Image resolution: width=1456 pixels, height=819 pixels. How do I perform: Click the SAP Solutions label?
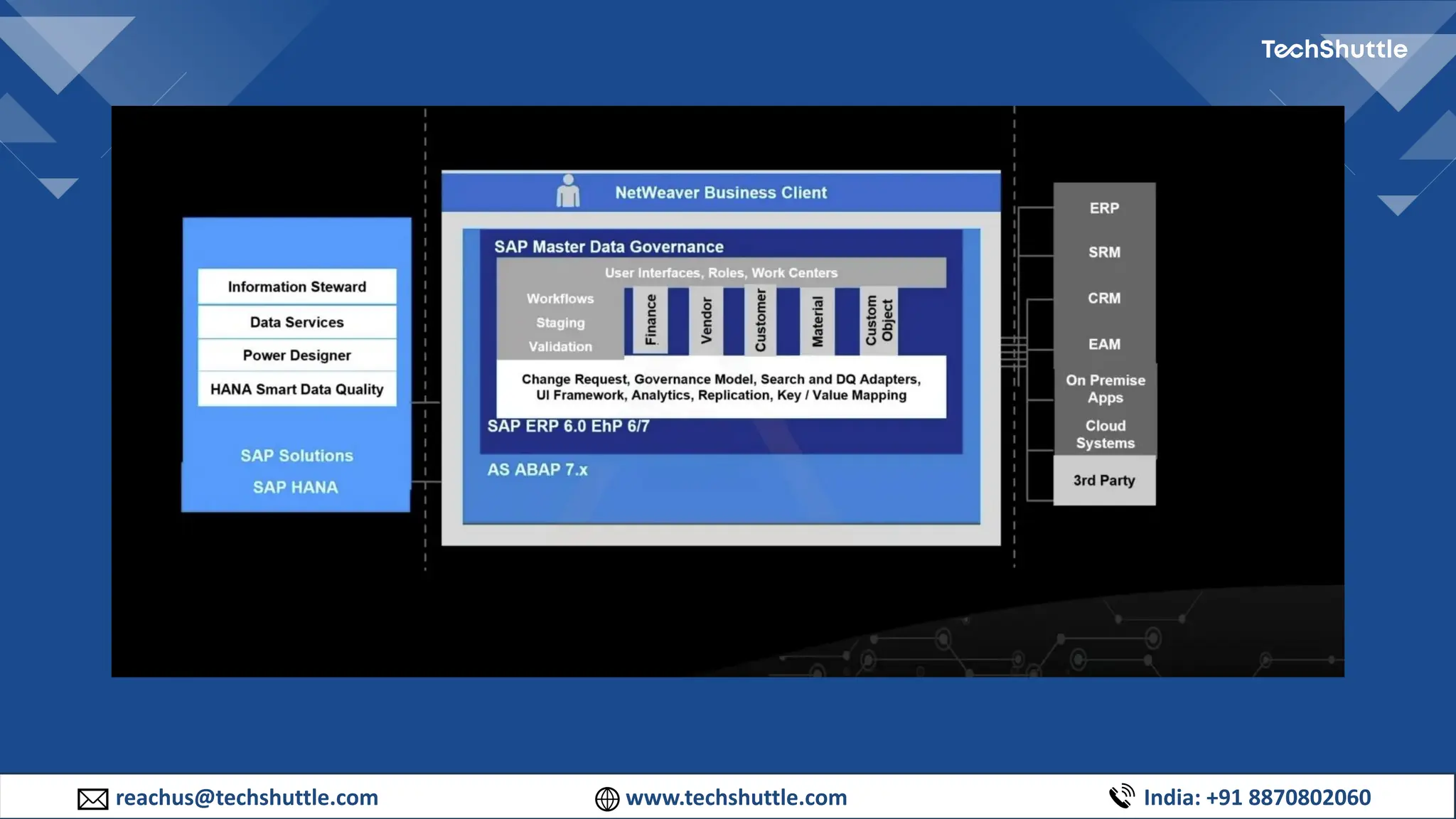coord(296,456)
